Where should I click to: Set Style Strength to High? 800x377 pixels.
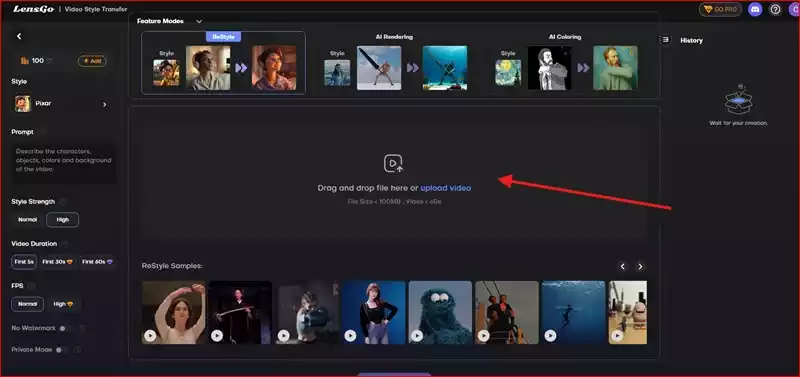(63, 220)
